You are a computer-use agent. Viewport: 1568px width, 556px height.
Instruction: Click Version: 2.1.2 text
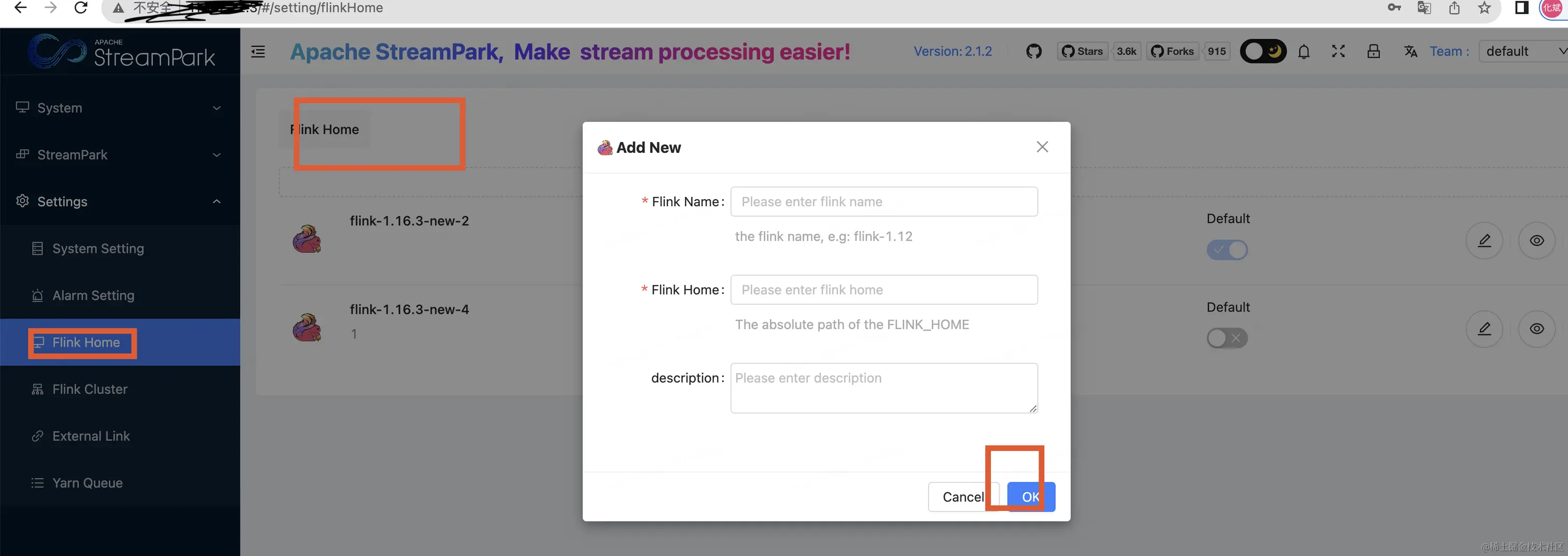pos(953,52)
